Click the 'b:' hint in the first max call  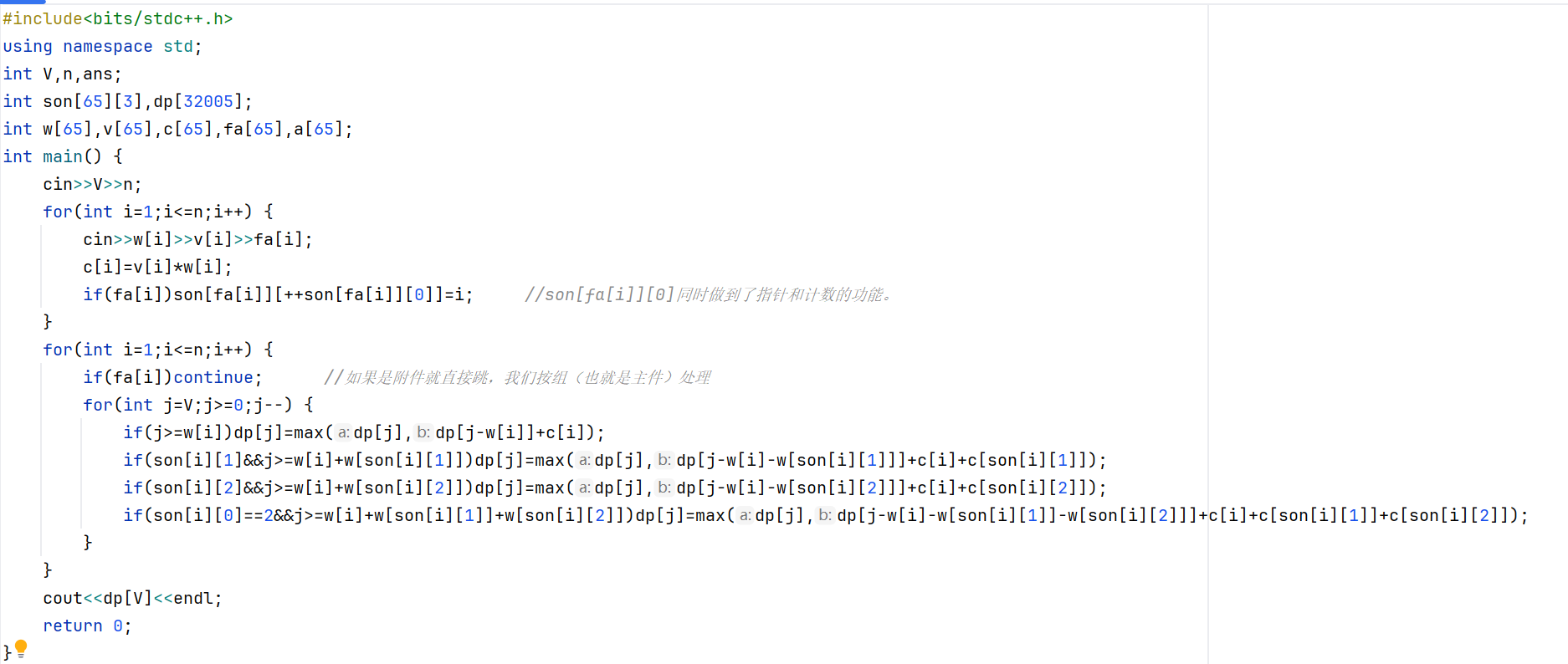click(424, 432)
